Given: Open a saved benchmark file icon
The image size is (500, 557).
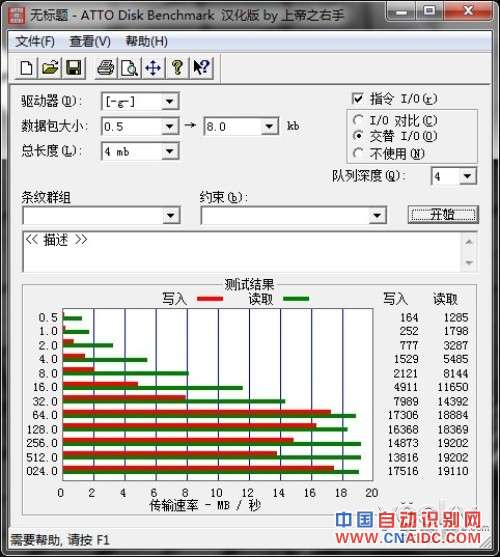Looking at the screenshot, I should [x=50, y=67].
